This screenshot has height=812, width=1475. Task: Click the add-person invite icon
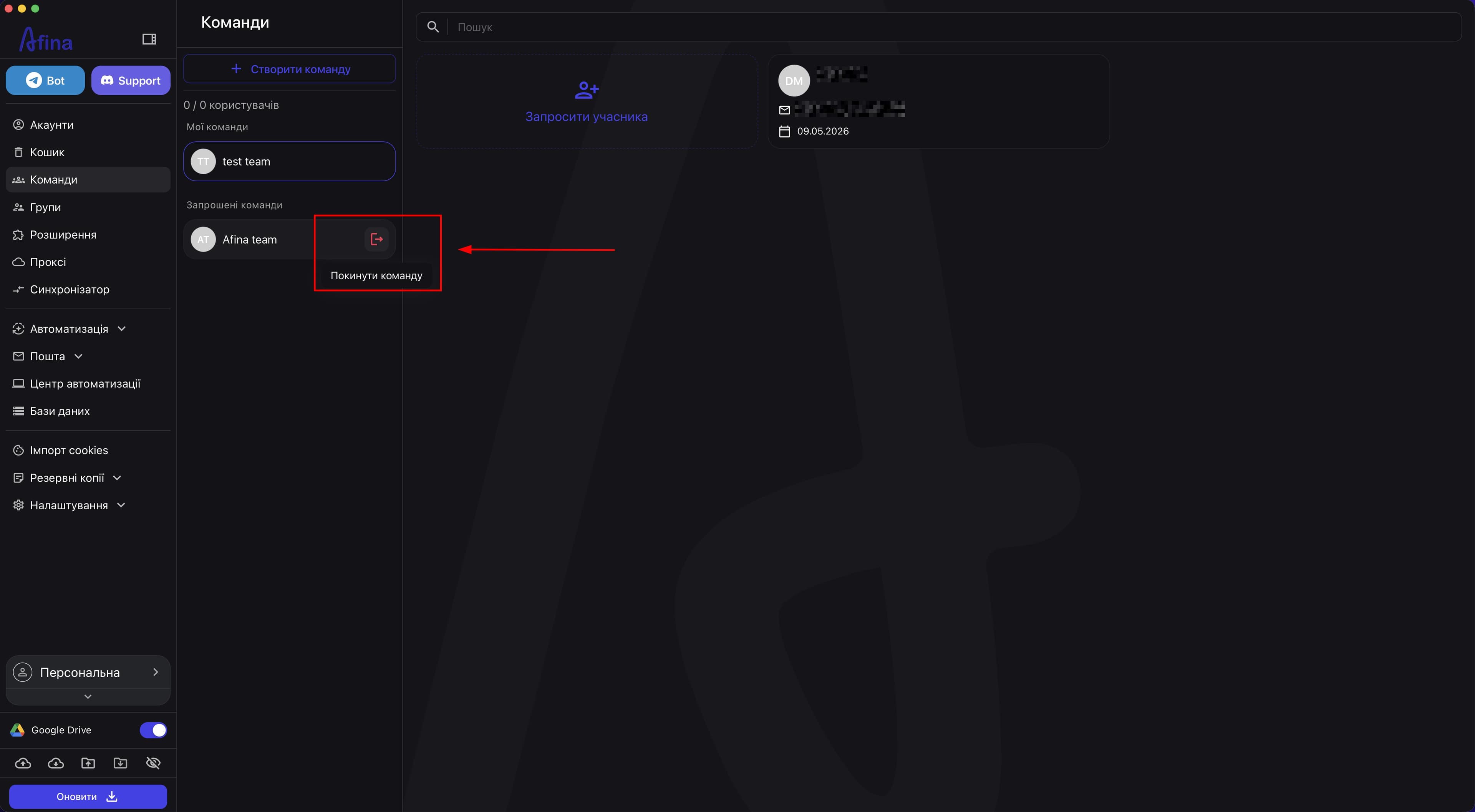tap(587, 90)
